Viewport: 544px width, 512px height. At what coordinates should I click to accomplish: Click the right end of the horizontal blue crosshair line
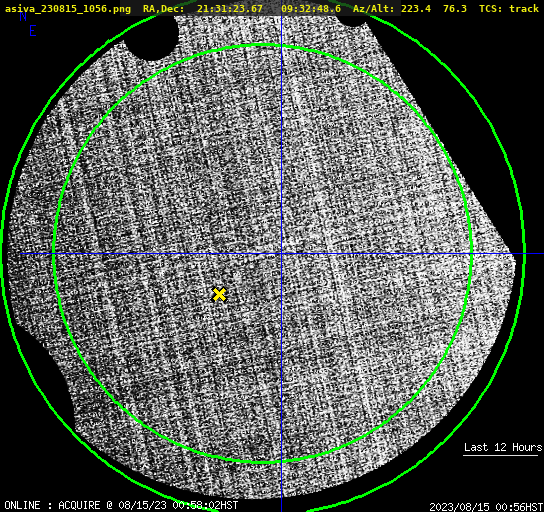[x=541, y=254]
